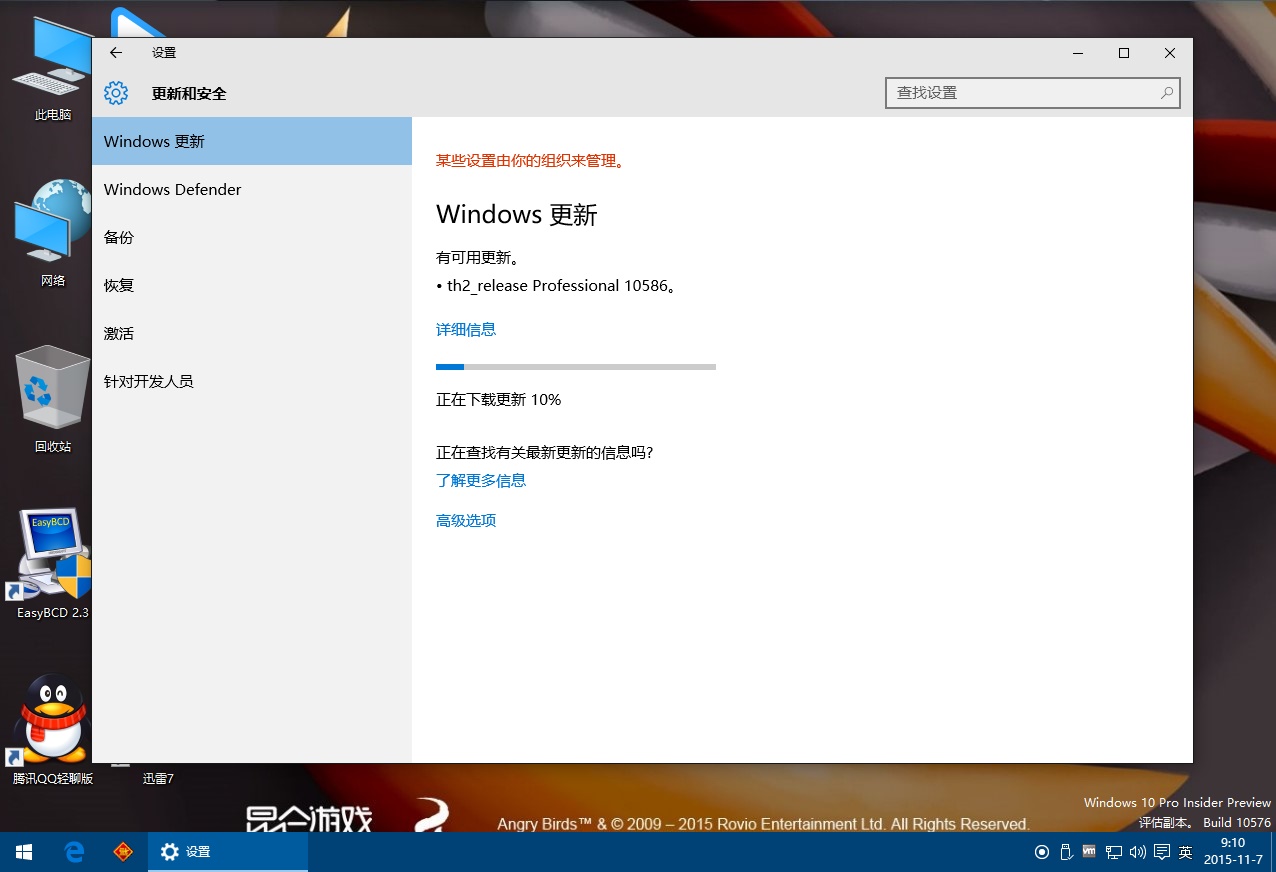Go back with the Settings arrow
Viewport: 1276px width, 872px height.
[x=116, y=53]
